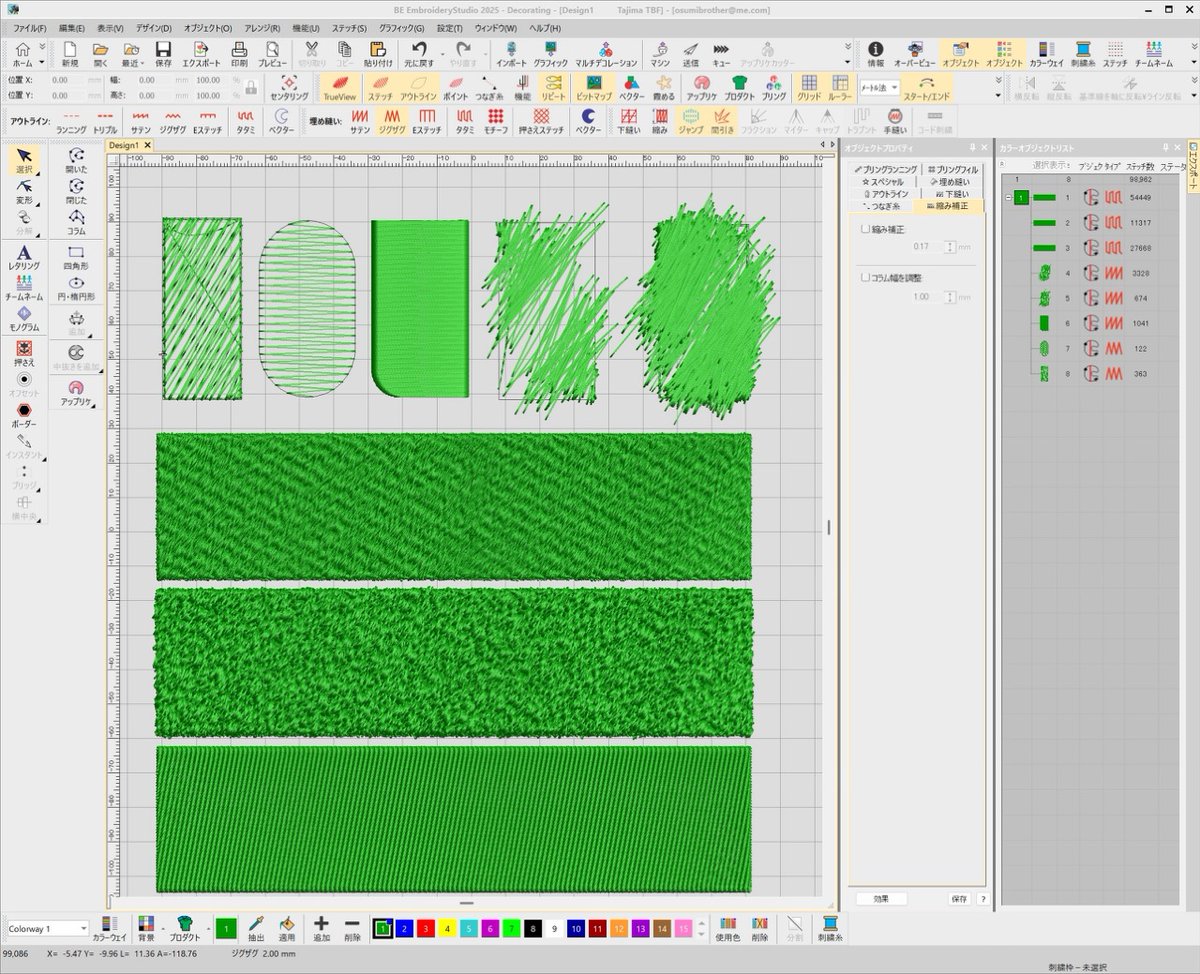Click センタリング (Centering) icon

click(x=288, y=89)
